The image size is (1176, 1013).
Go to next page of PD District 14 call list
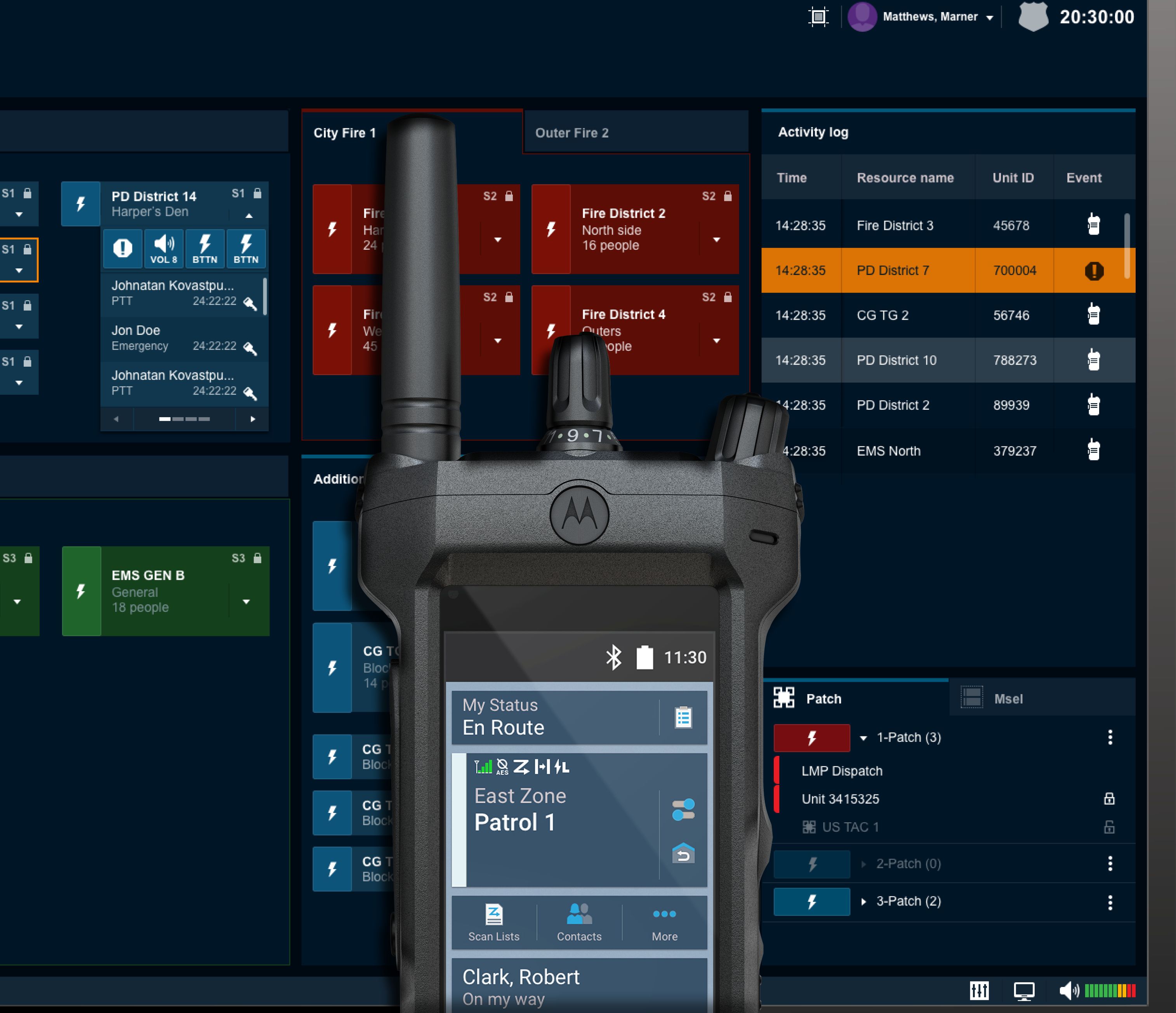253,419
